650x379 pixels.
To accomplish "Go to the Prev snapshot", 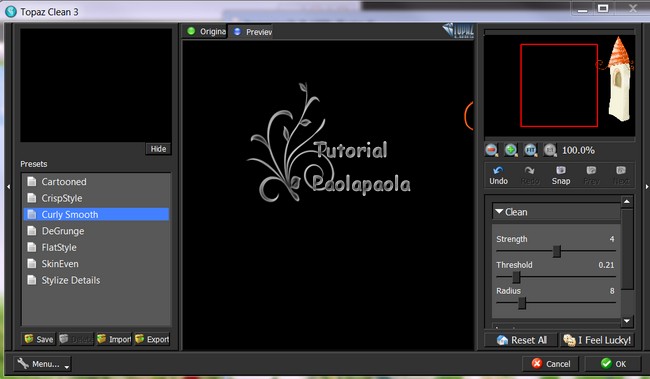I will click(591, 175).
